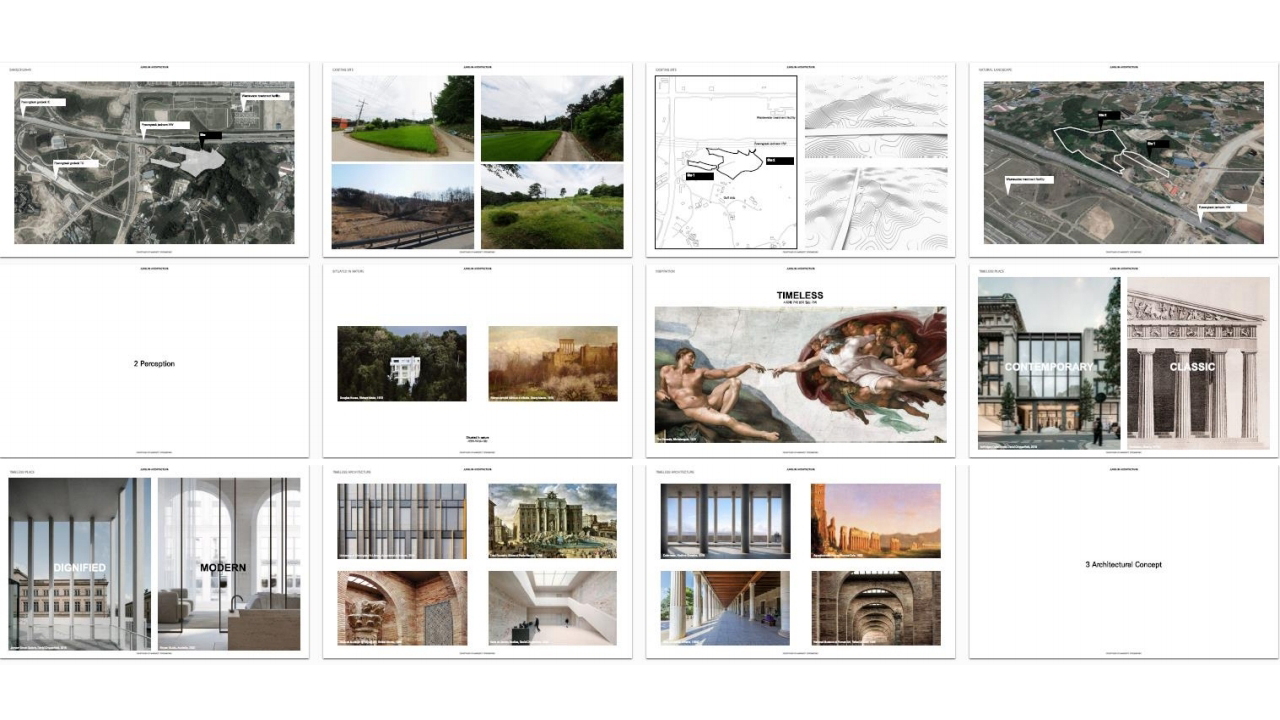The image size is (1280, 720).
Task: Click the Creation of Adam fresco image
Action: [800, 375]
